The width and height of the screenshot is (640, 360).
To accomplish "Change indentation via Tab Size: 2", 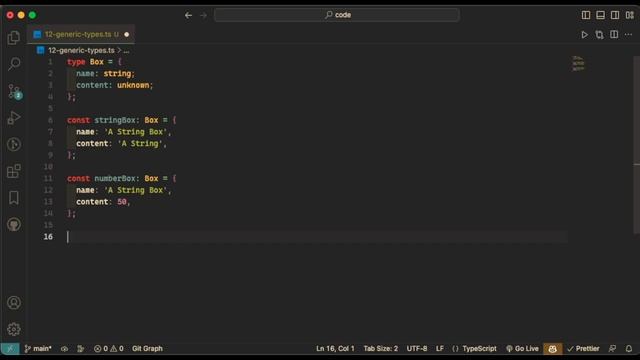I will (x=380, y=349).
